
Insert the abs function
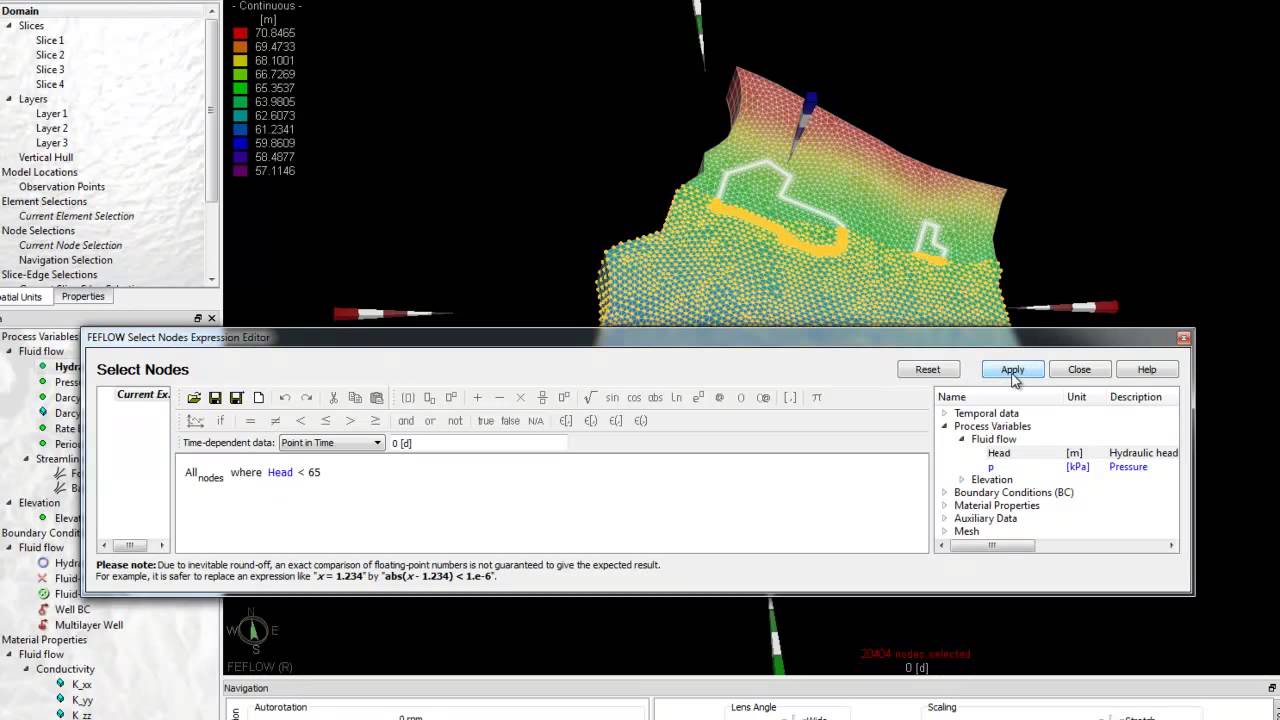655,398
